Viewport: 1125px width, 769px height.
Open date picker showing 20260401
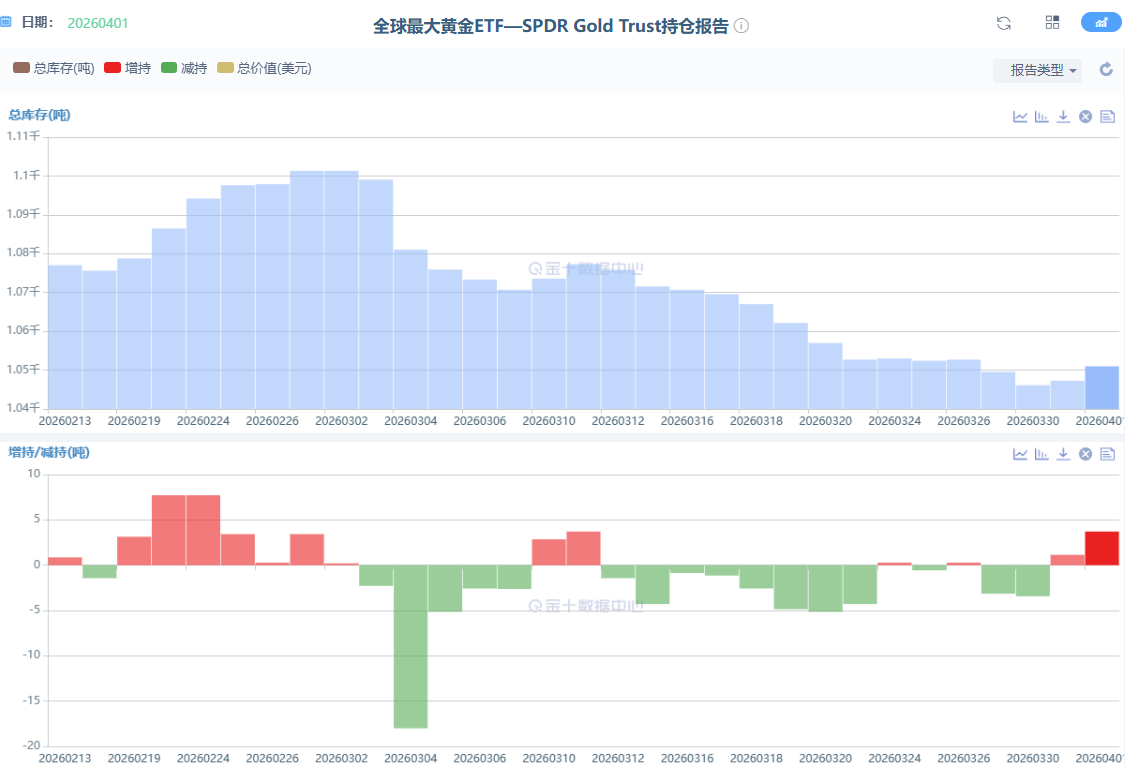(x=98, y=23)
